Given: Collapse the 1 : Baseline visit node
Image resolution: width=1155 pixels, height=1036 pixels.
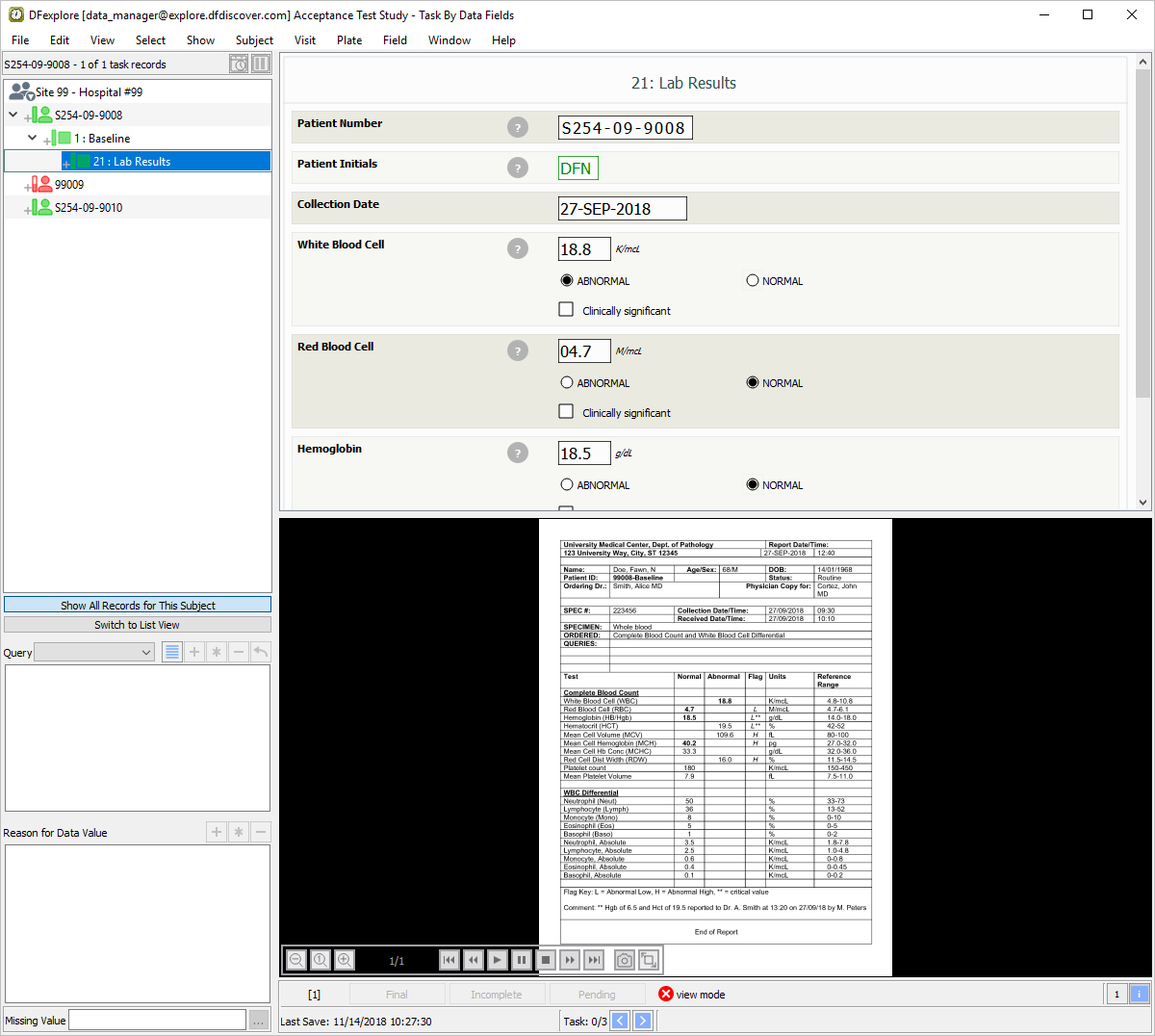Looking at the screenshot, I should [33, 138].
